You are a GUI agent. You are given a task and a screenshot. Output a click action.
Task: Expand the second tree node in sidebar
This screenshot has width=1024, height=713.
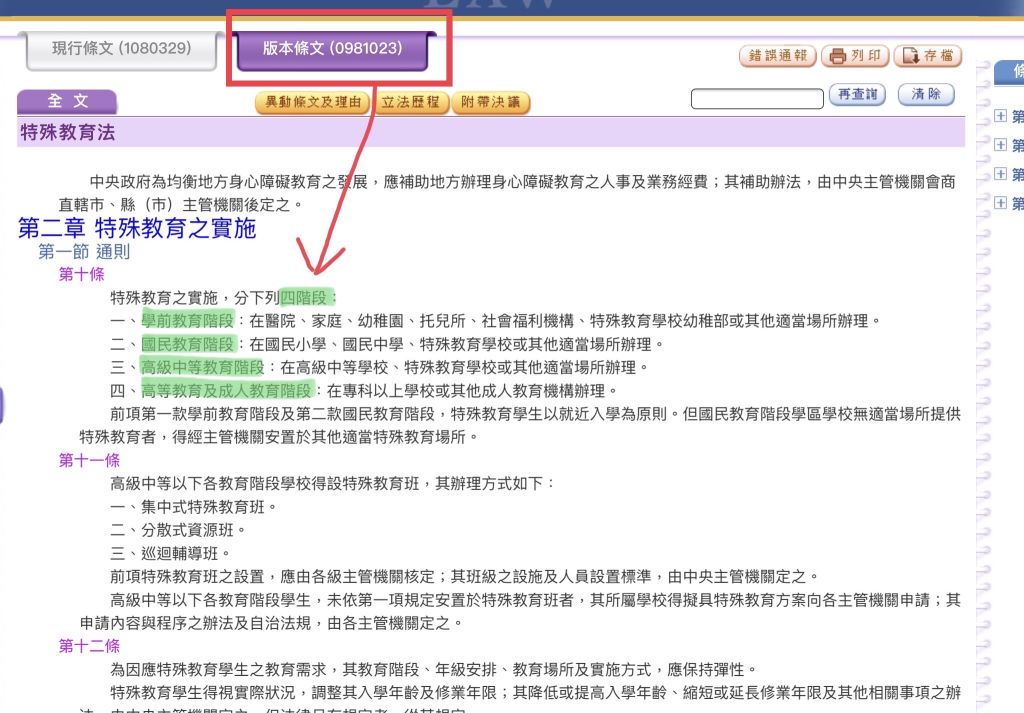click(1001, 145)
